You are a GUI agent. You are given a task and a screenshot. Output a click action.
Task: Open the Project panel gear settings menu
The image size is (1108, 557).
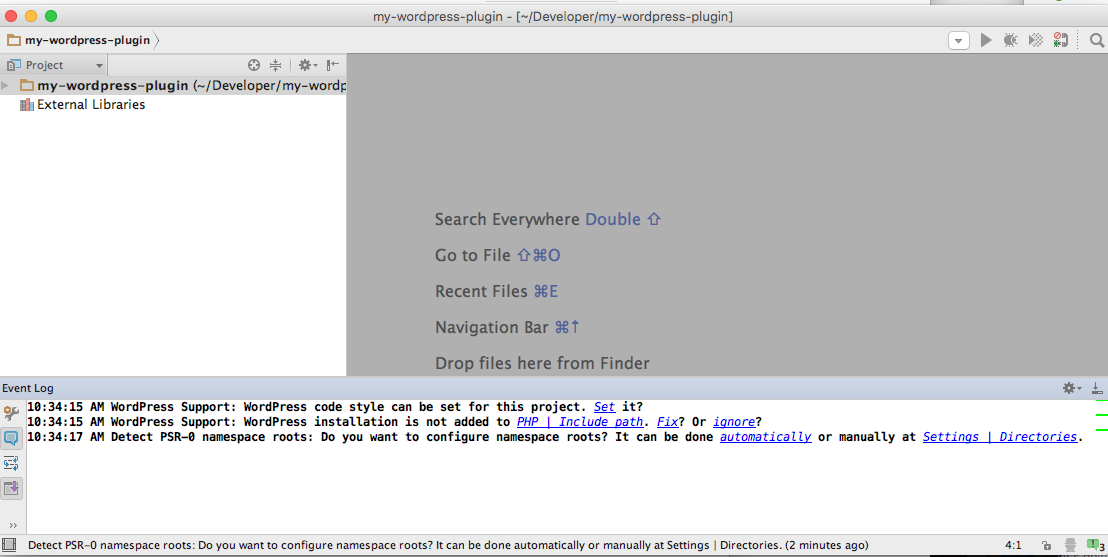point(307,65)
